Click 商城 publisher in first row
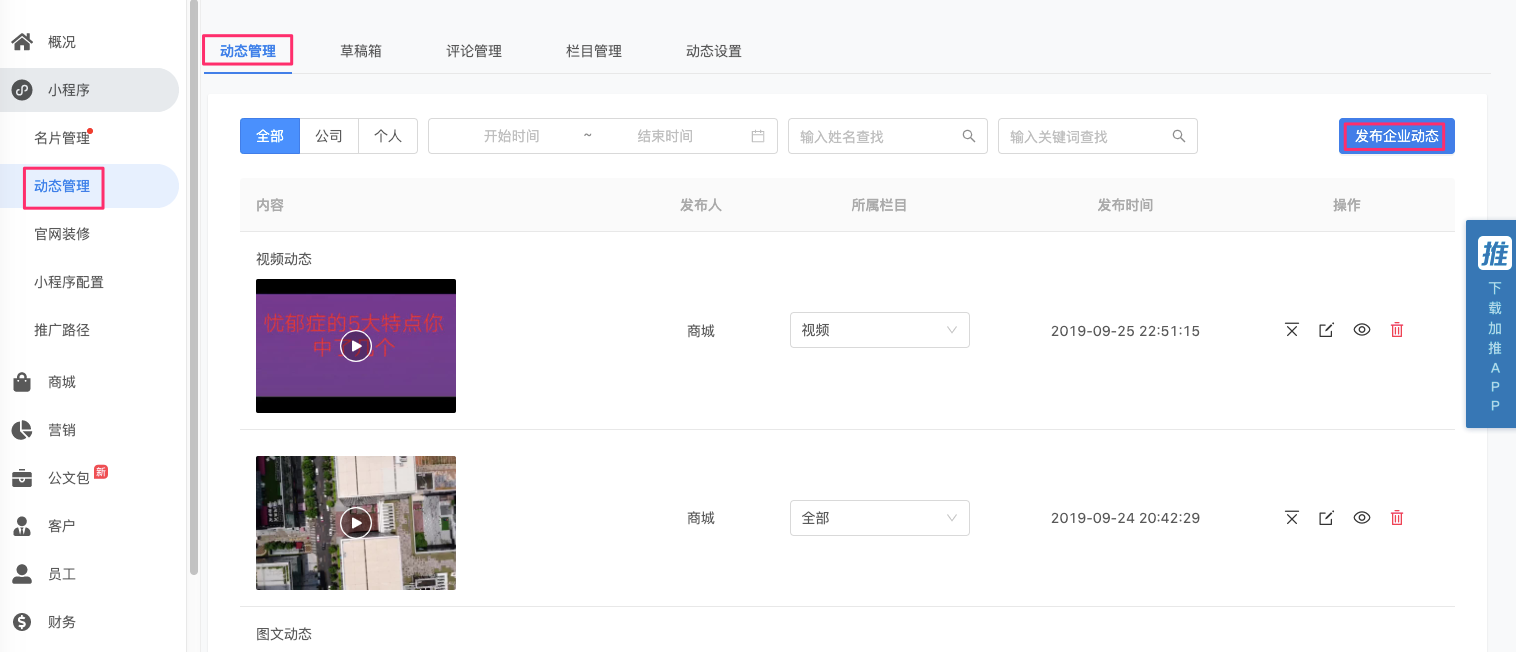 pyautogui.click(x=701, y=331)
